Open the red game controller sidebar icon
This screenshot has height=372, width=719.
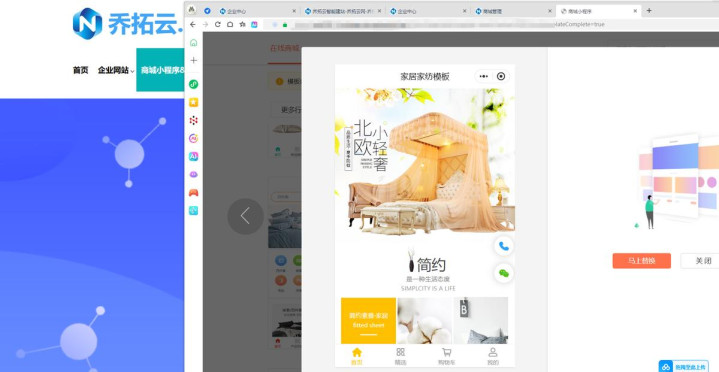(194, 193)
